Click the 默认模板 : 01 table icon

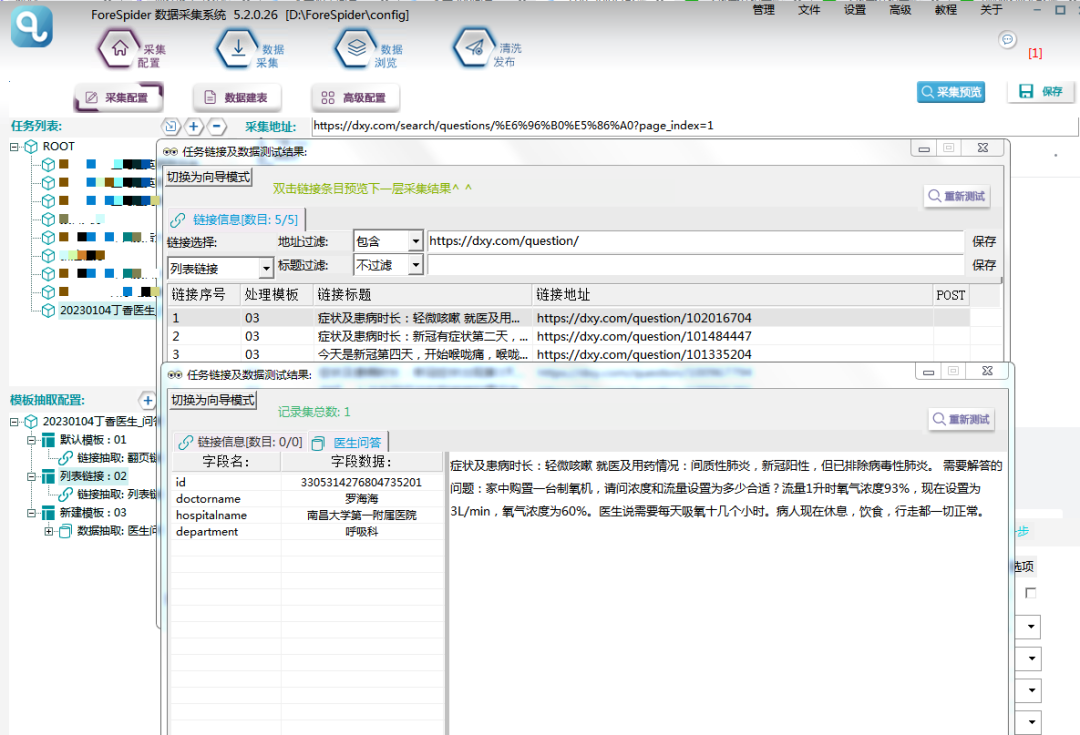pyautogui.click(x=48, y=439)
